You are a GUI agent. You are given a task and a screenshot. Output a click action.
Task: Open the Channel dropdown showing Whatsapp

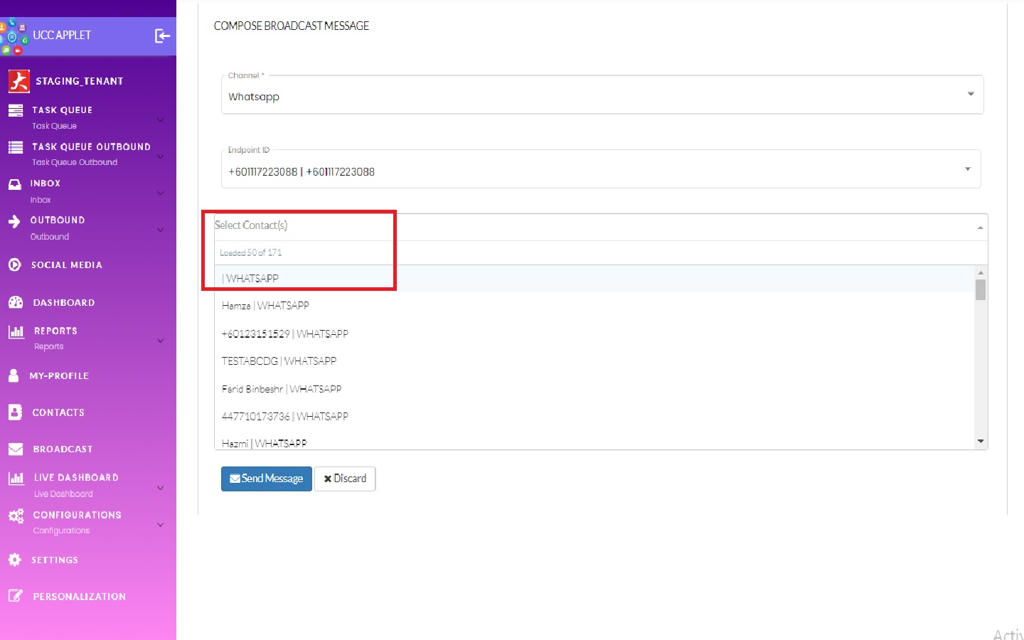click(x=601, y=96)
